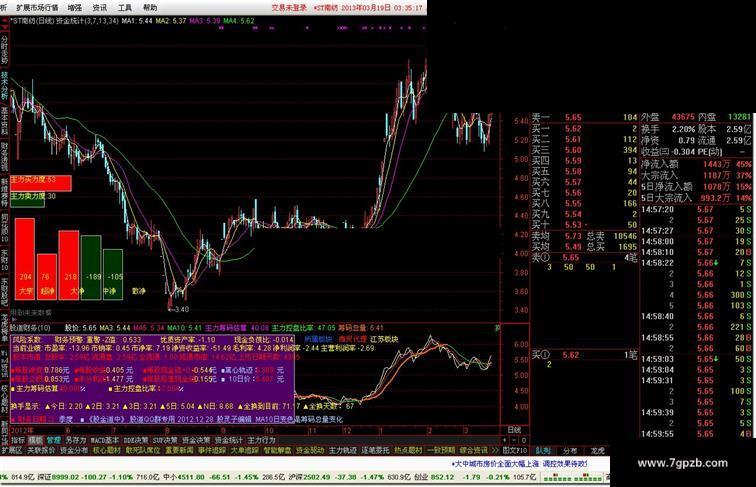The height and width of the screenshot is (487, 756).
Task: Click the 主力买力度 53 red indicator box
Action: pos(41,183)
